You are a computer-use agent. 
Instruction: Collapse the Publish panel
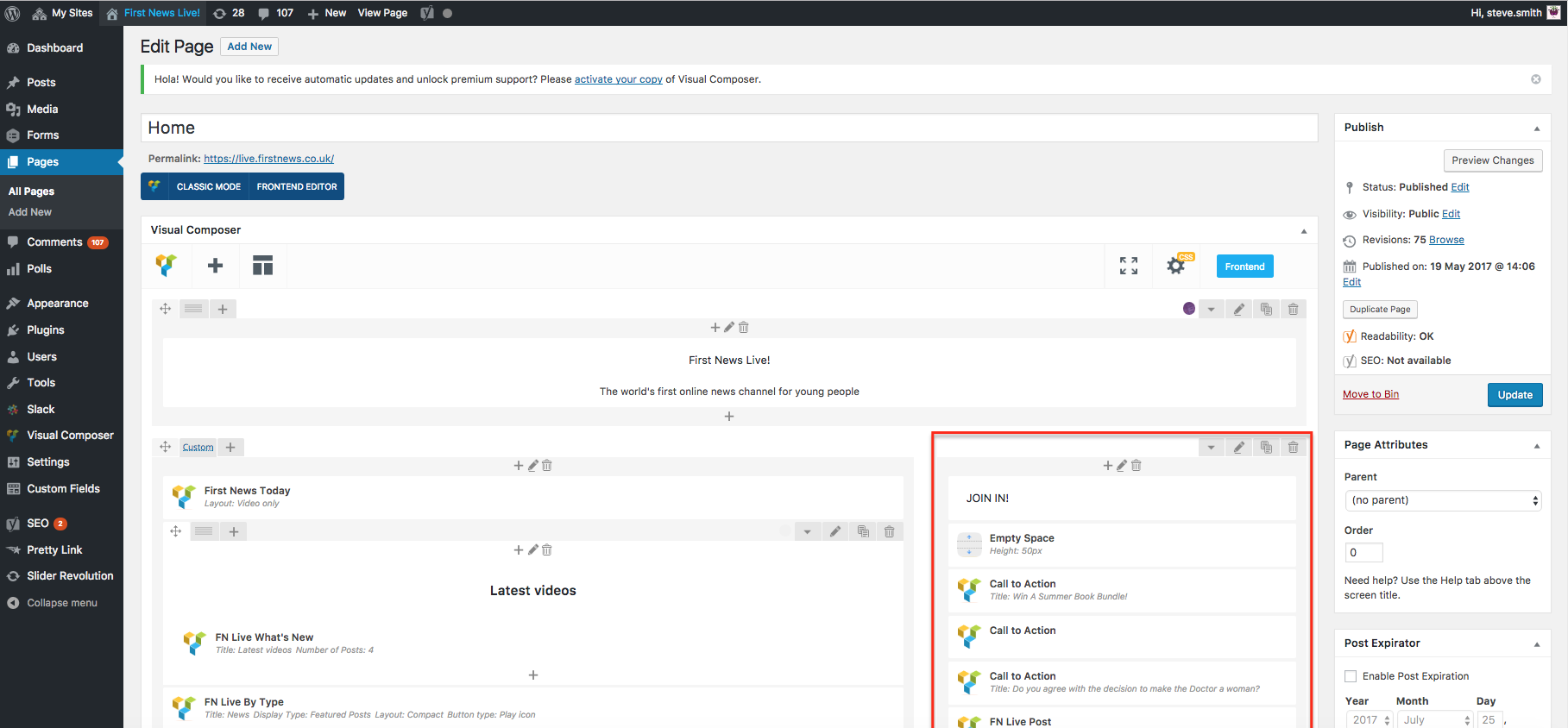click(1536, 128)
